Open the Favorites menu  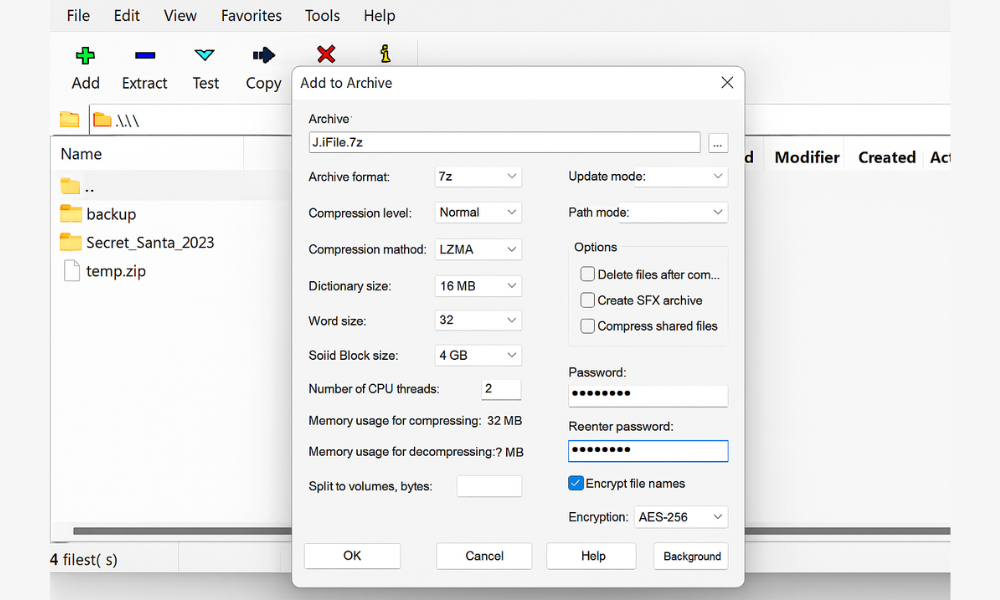[251, 15]
